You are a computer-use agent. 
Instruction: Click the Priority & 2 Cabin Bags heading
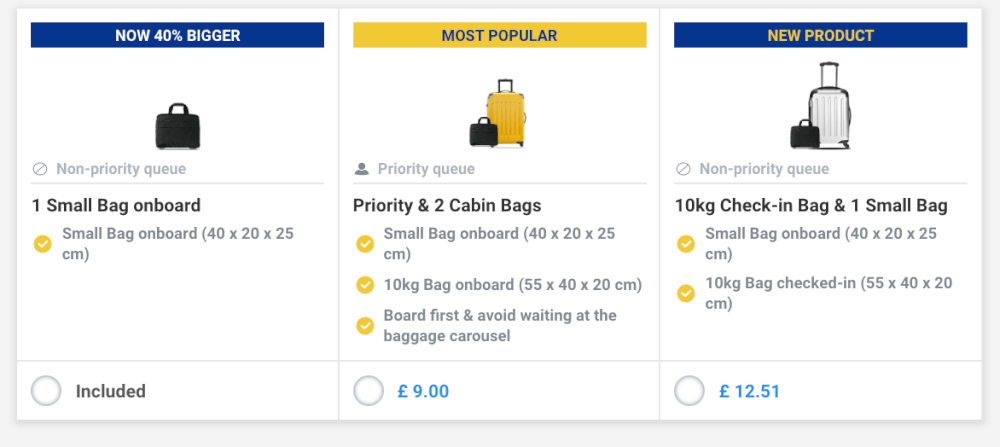tap(447, 205)
